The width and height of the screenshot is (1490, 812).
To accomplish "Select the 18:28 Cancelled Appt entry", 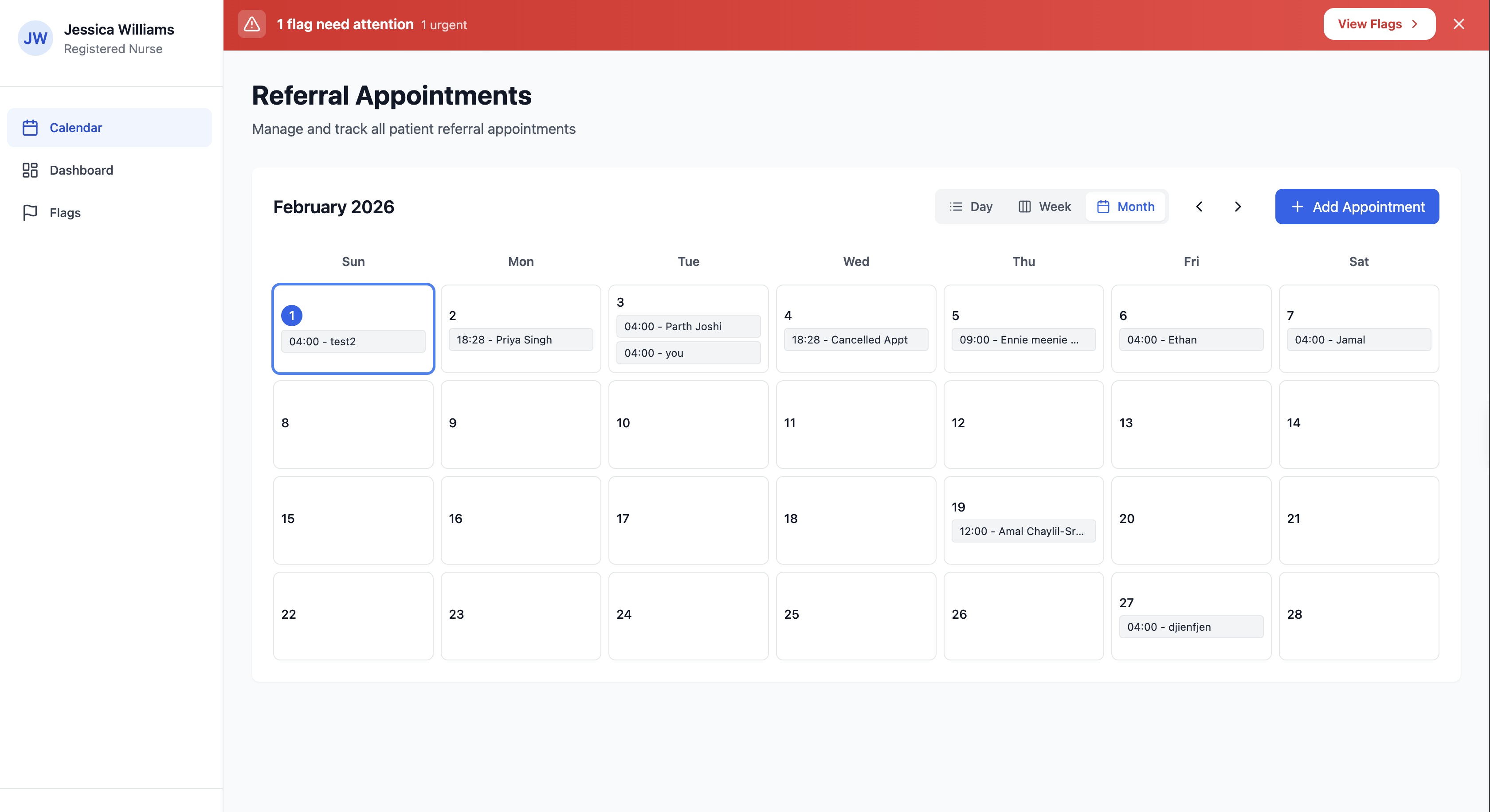I will (x=855, y=340).
